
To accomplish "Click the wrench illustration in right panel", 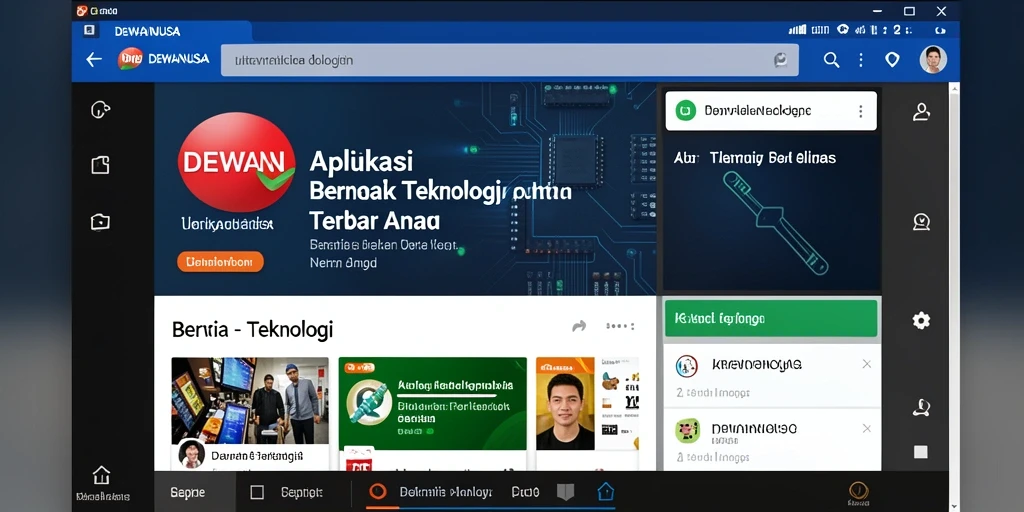I will pyautogui.click(x=775, y=222).
